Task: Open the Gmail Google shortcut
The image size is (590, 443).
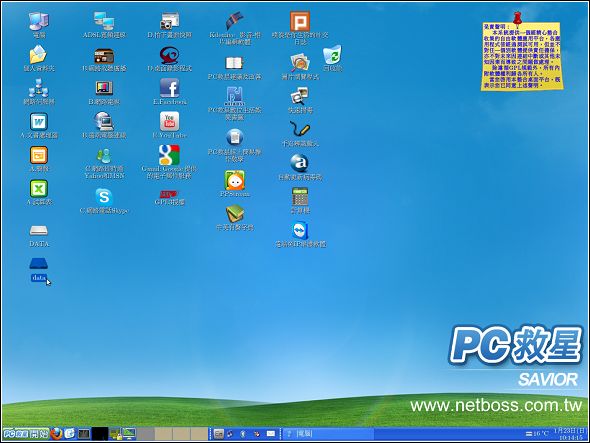Action: coord(169,155)
